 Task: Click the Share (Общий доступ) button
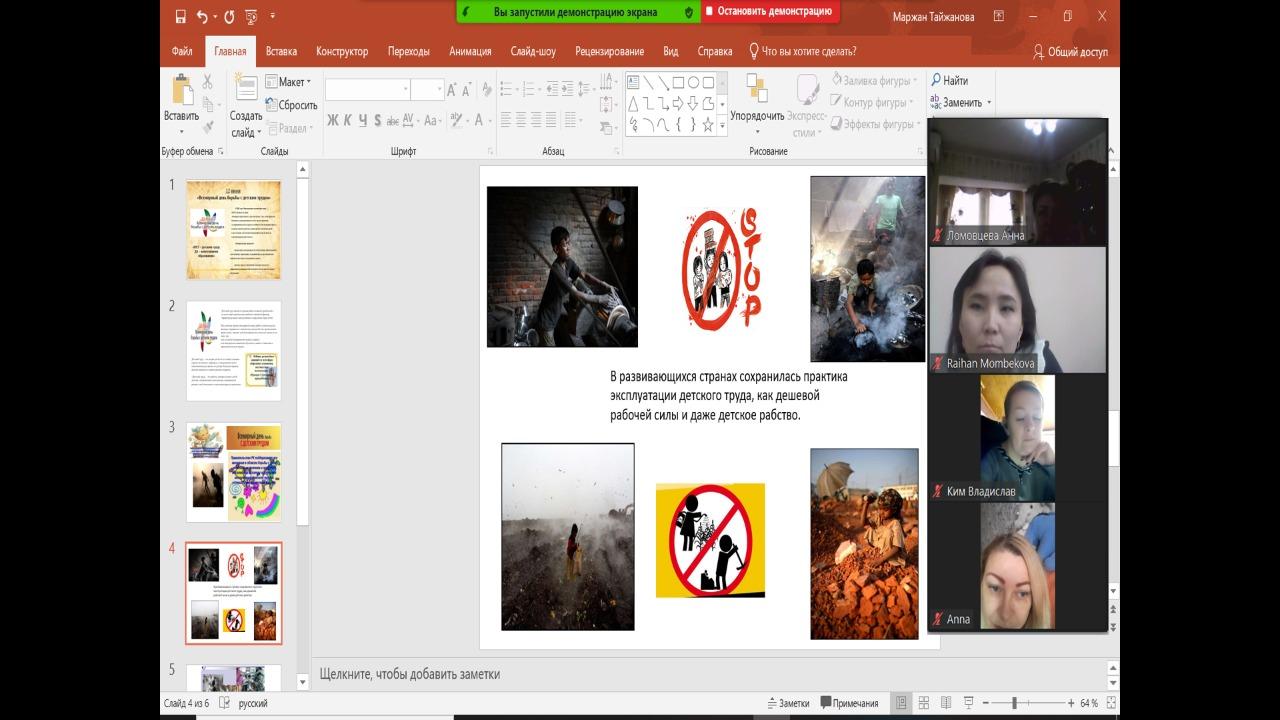click(x=1070, y=52)
